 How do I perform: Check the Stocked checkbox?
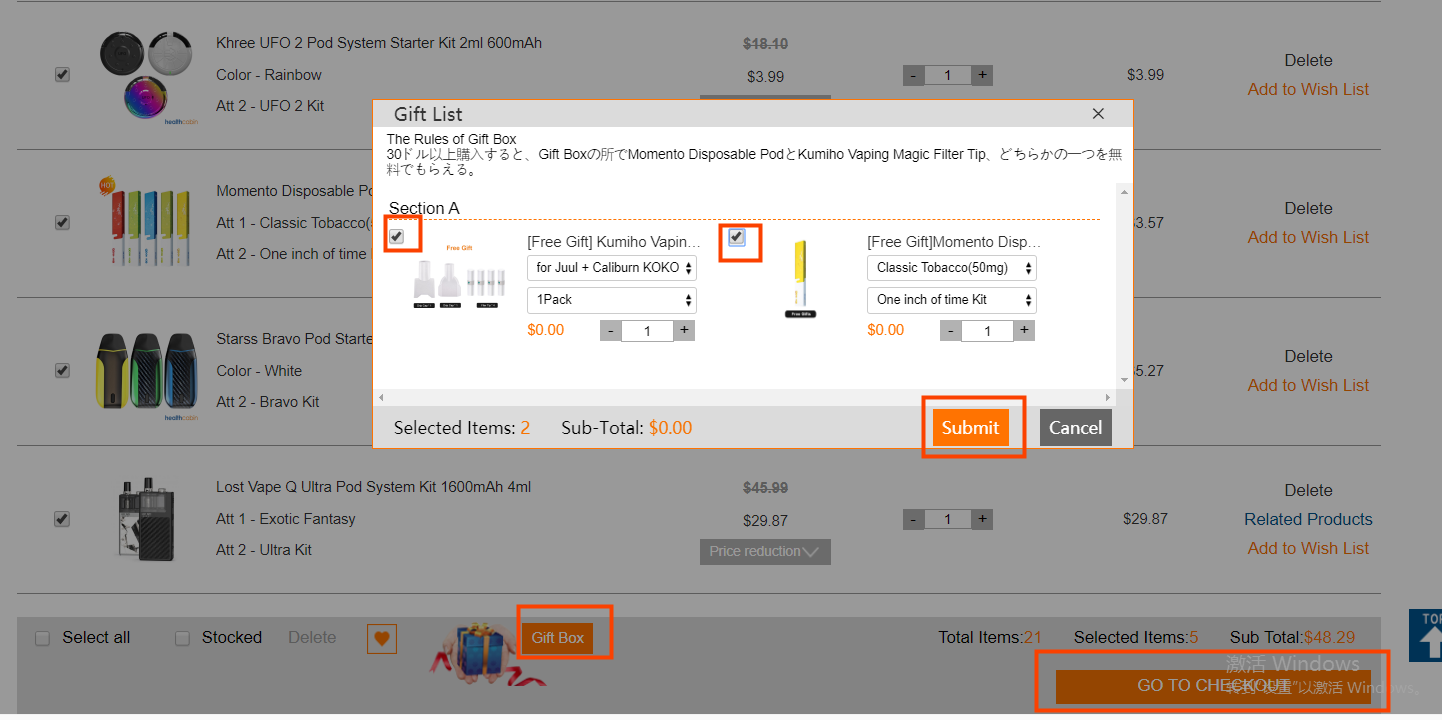click(x=182, y=638)
